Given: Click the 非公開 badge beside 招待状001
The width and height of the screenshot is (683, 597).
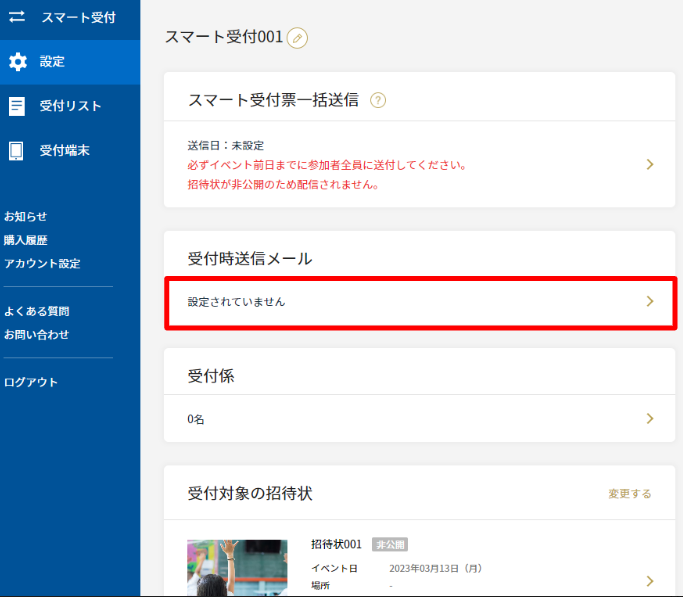Looking at the screenshot, I should point(390,544).
